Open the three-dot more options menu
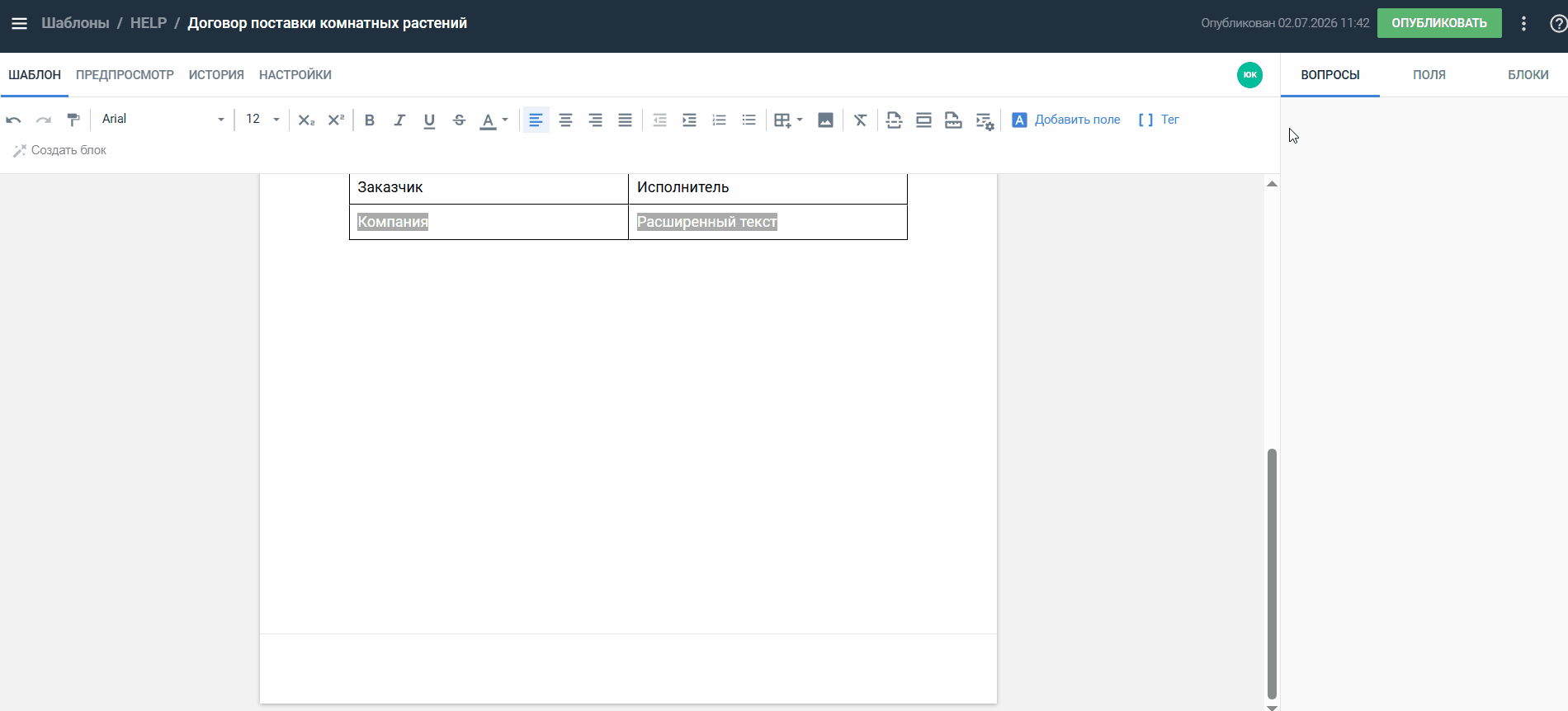 (x=1523, y=23)
